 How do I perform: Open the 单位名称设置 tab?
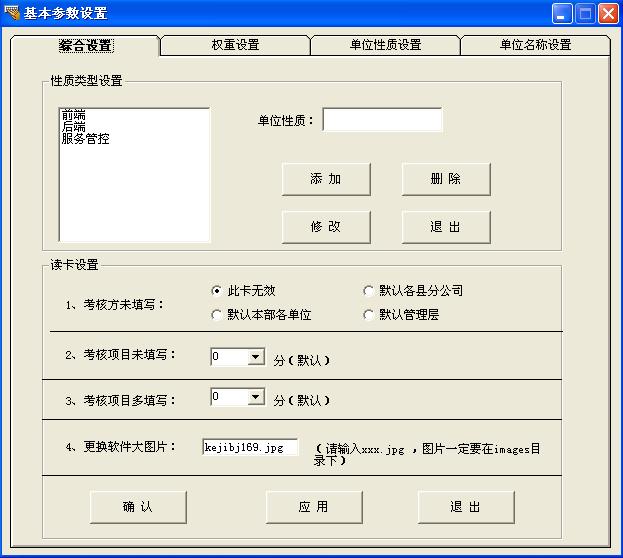pos(535,45)
